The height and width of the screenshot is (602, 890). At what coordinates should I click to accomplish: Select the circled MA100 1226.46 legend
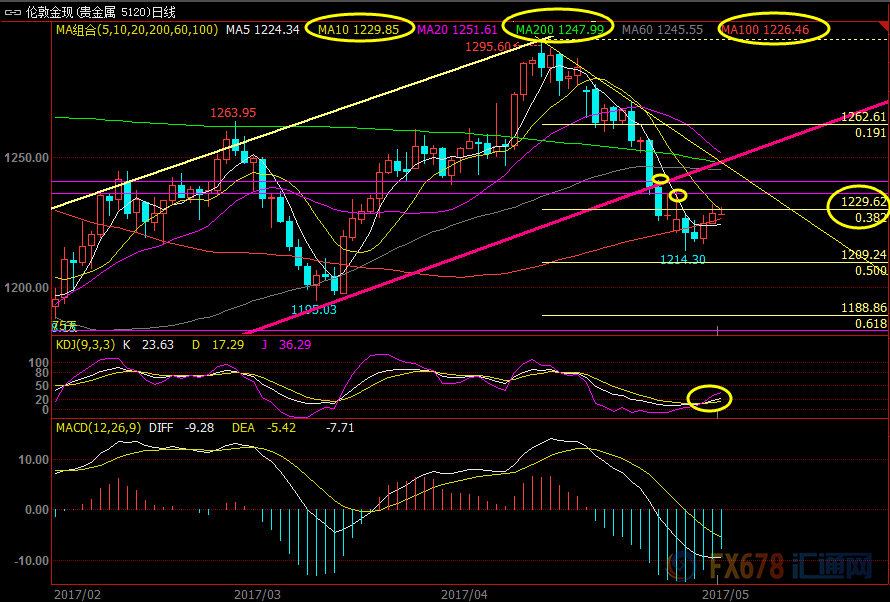(765, 30)
